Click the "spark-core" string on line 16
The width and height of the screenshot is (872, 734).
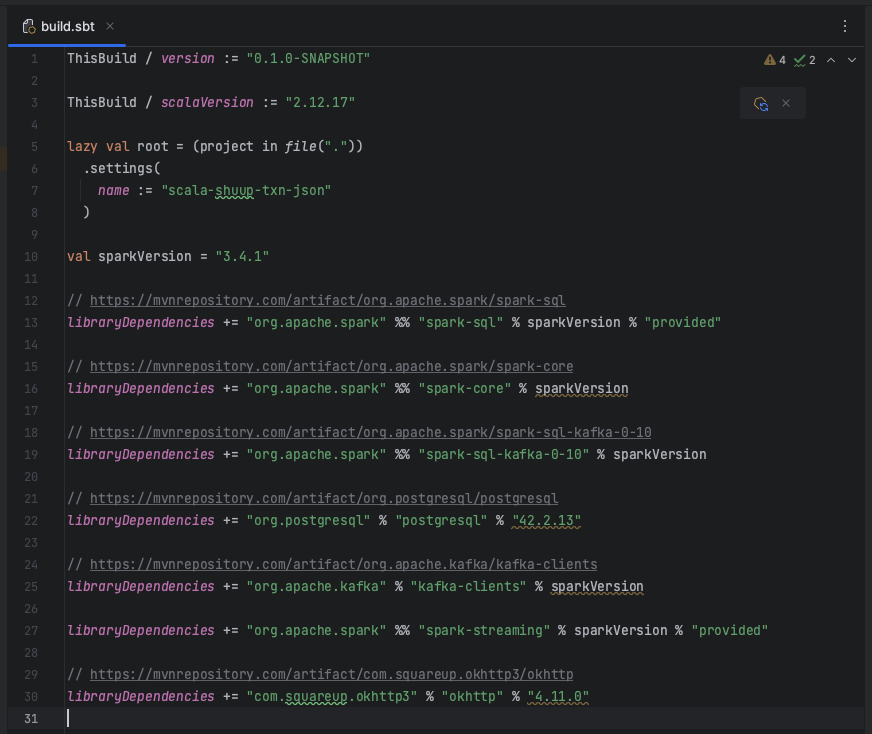(x=464, y=388)
